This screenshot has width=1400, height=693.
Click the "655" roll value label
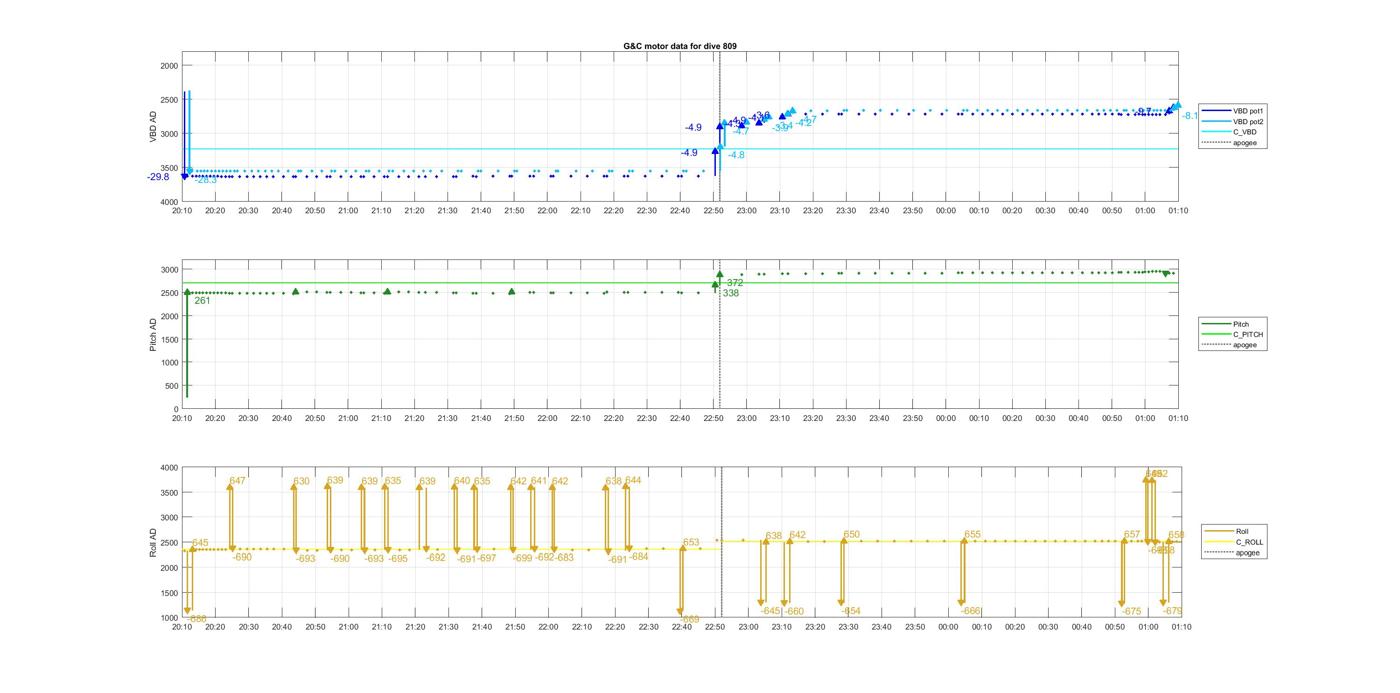[972, 535]
